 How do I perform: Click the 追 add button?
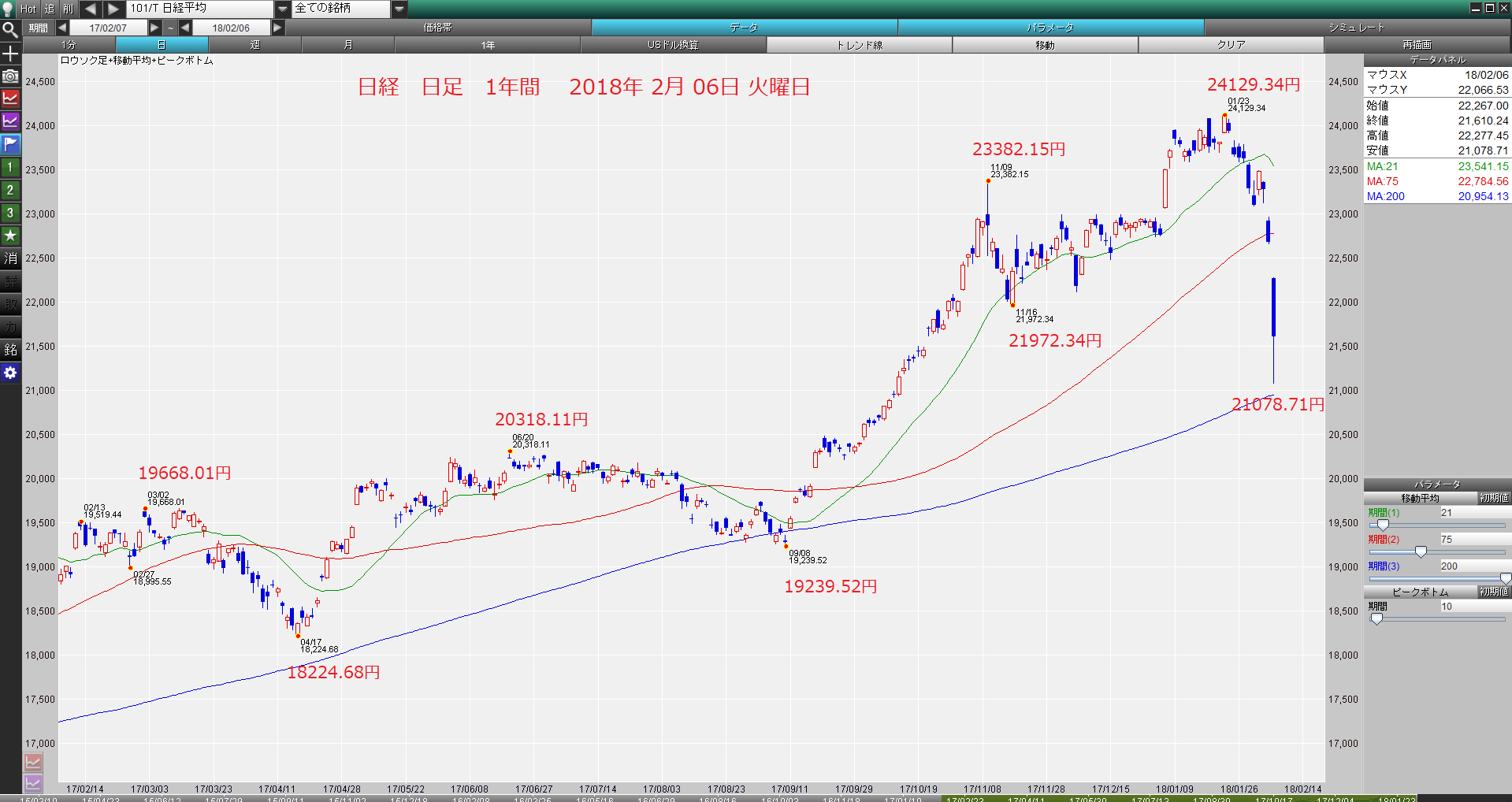tap(50, 9)
